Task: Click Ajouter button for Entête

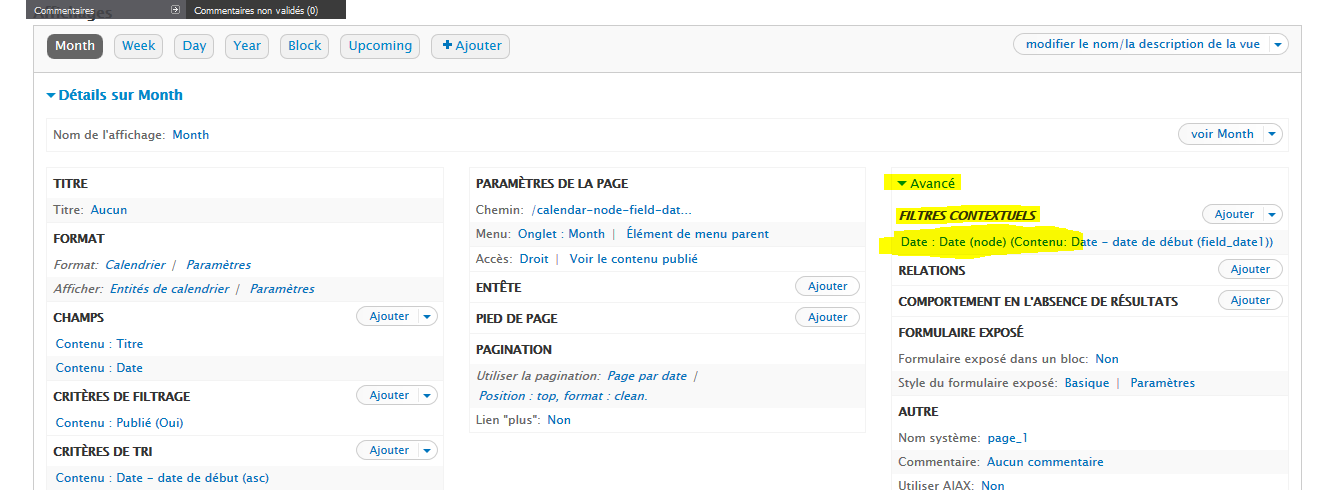Action: (x=827, y=286)
